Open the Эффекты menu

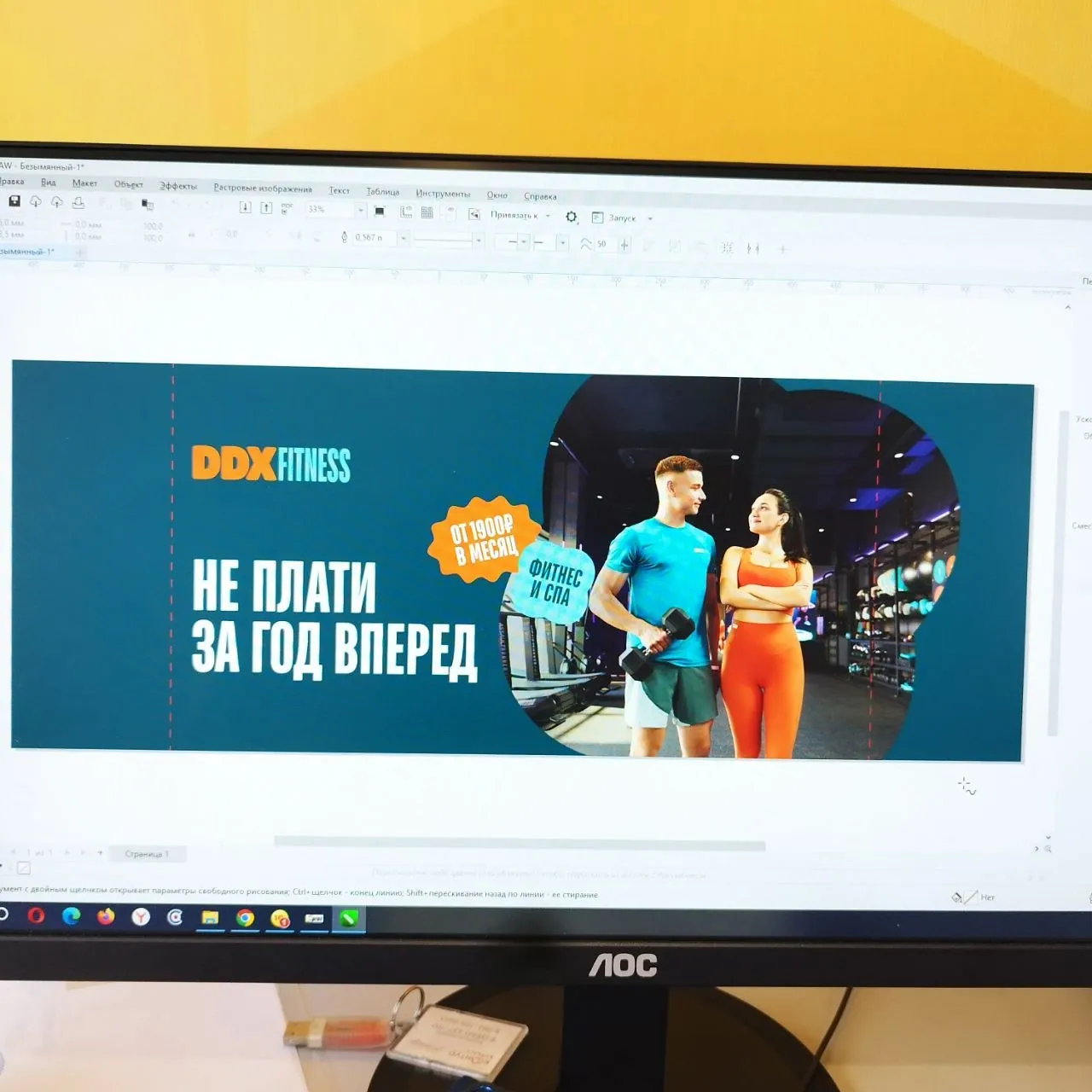click(178, 185)
